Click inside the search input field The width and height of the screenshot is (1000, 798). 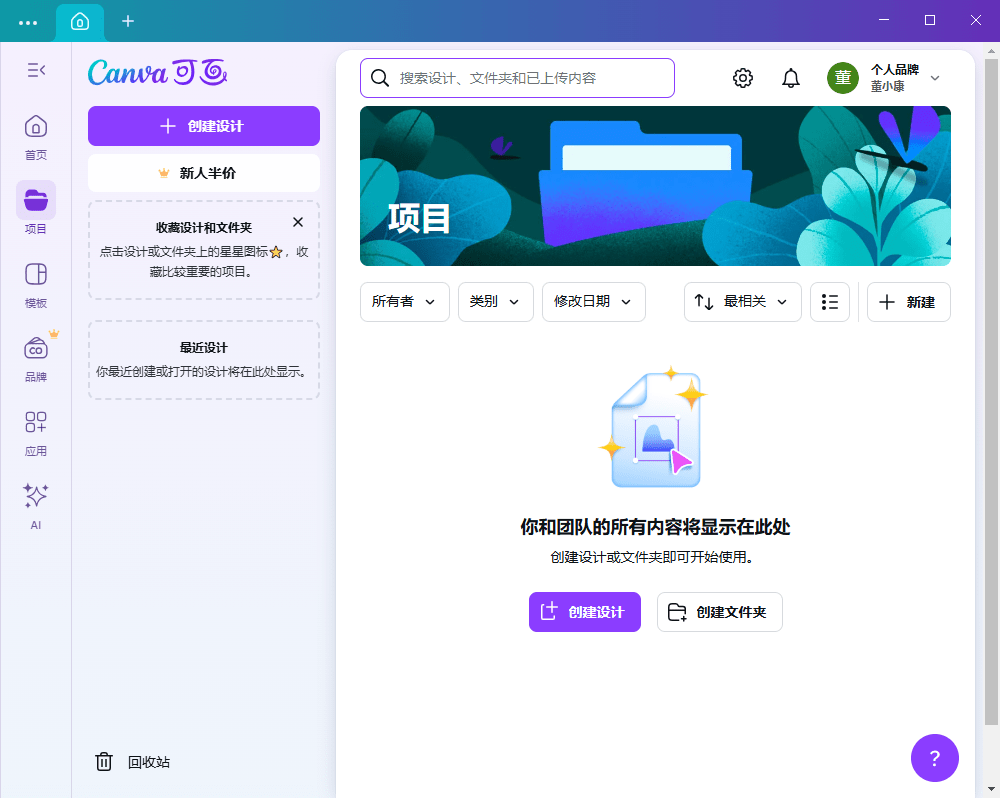pos(517,77)
